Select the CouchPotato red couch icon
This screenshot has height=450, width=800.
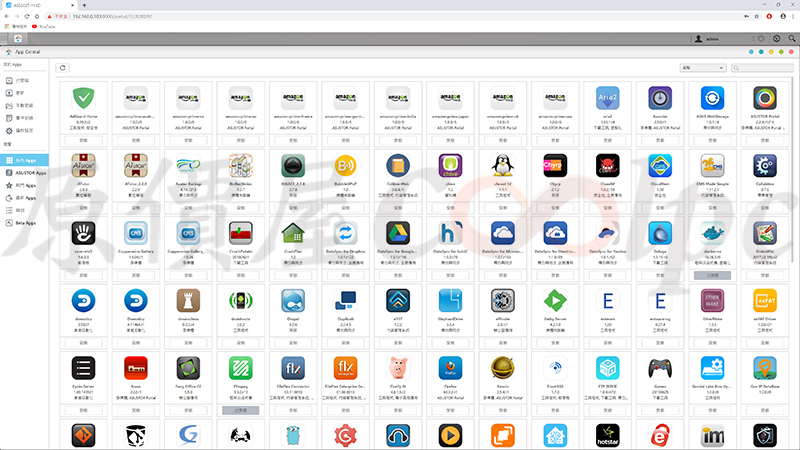click(241, 233)
